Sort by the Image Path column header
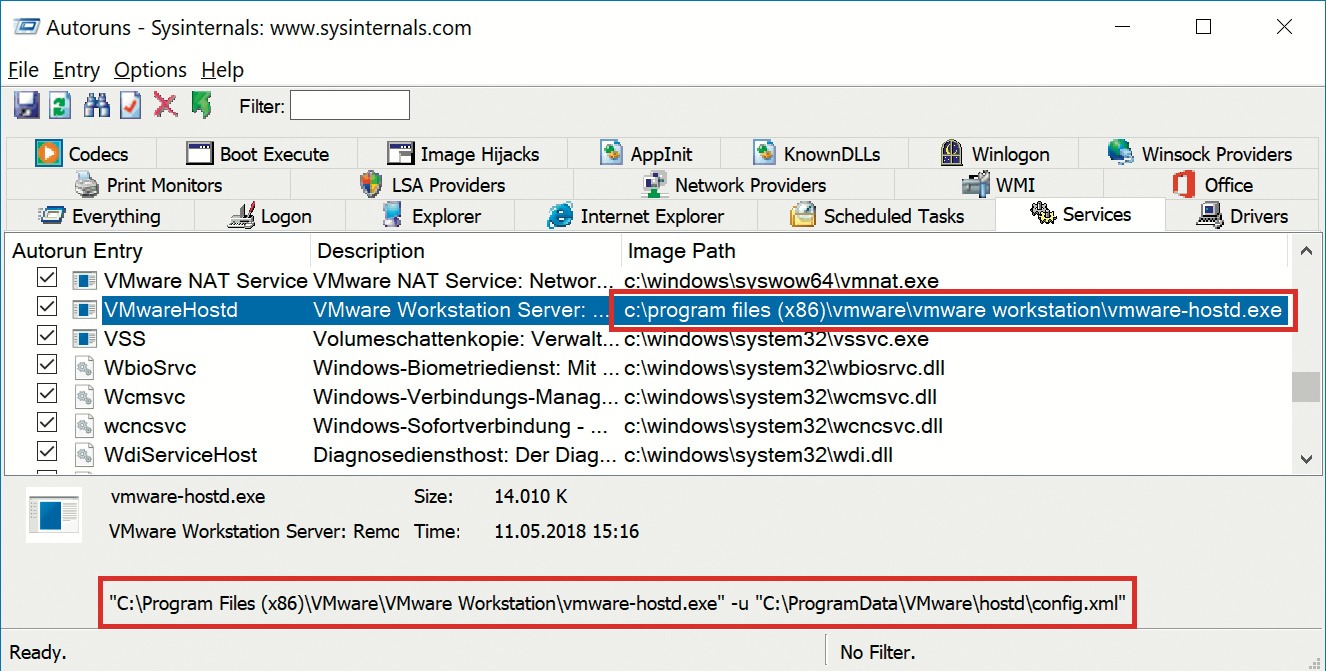 click(x=680, y=251)
